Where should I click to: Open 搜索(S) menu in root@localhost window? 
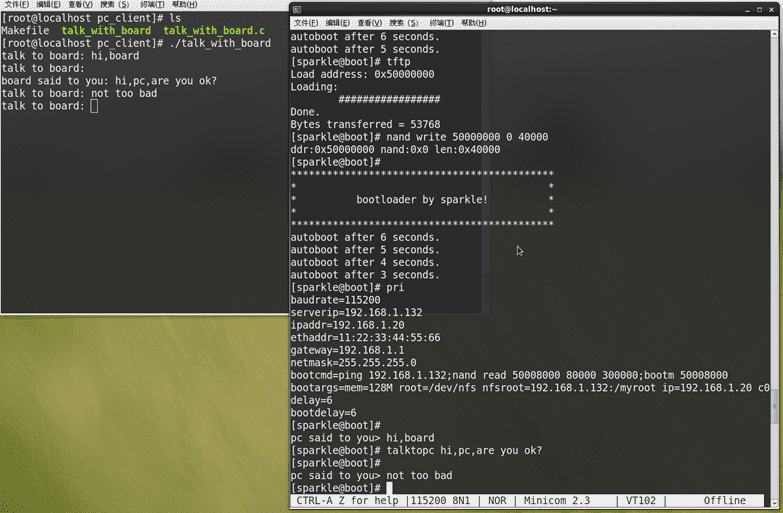click(x=404, y=23)
